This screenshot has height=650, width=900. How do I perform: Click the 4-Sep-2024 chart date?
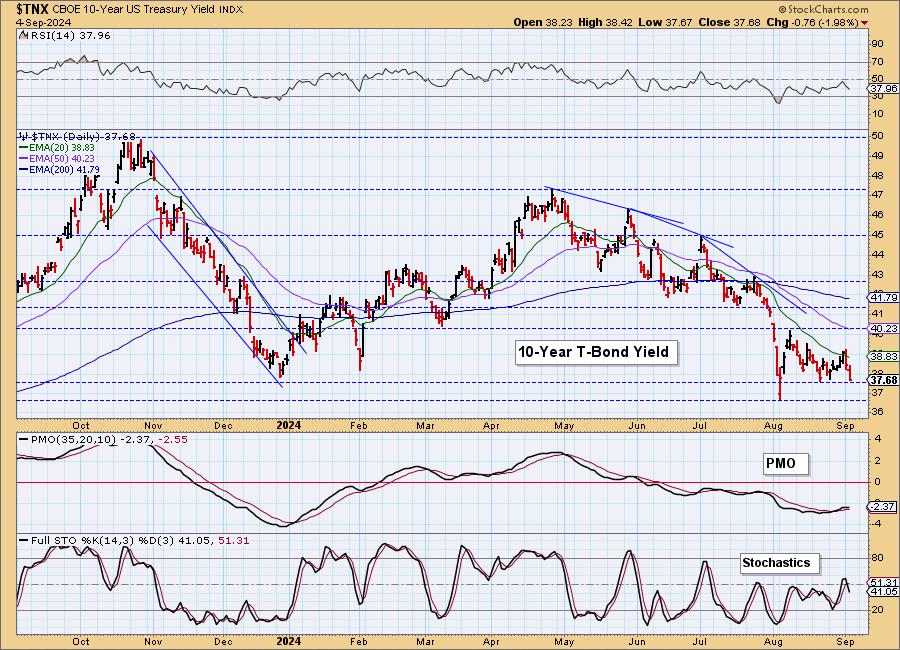tap(44, 22)
